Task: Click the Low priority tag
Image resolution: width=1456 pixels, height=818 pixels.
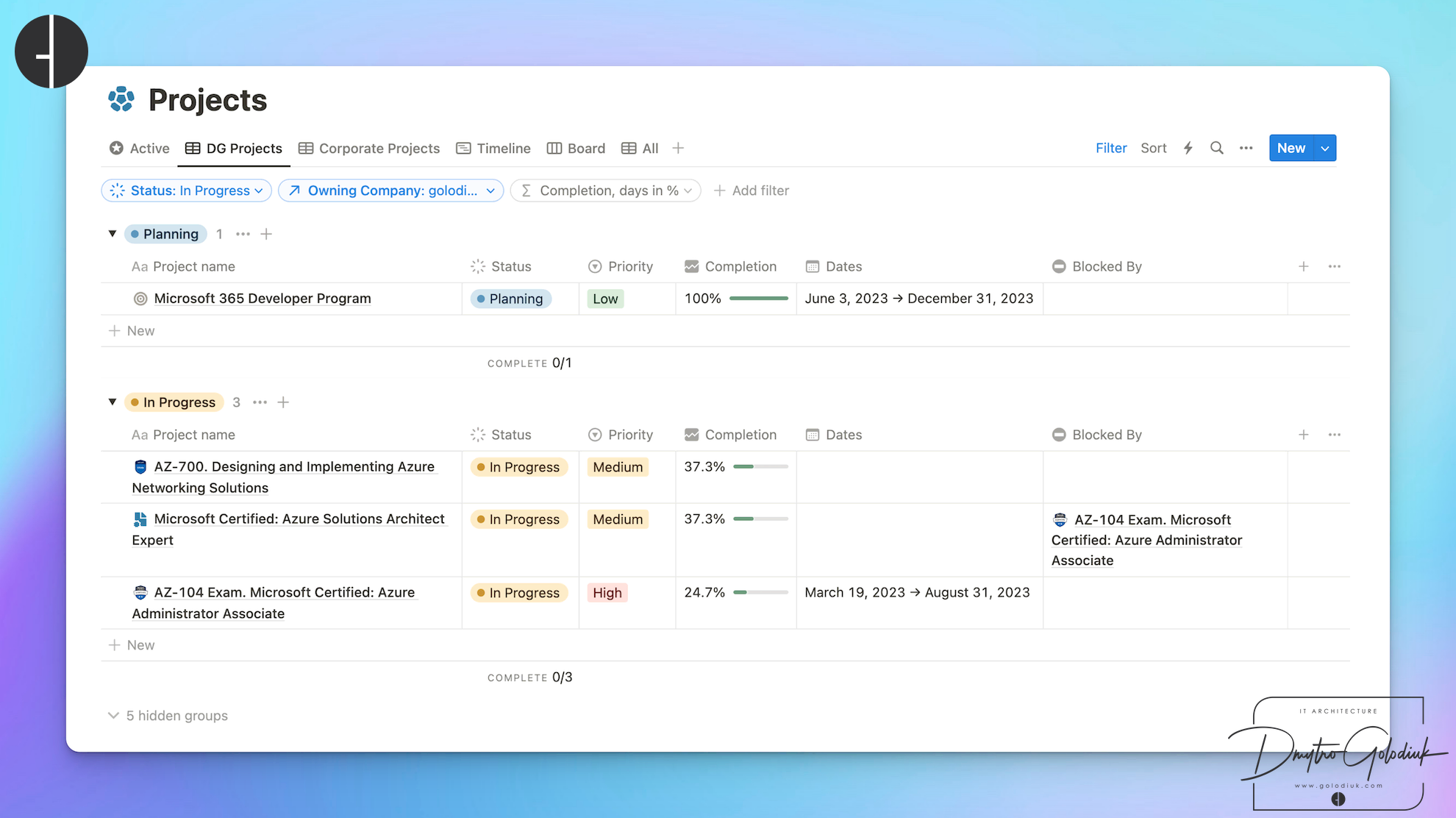Action: (605, 299)
